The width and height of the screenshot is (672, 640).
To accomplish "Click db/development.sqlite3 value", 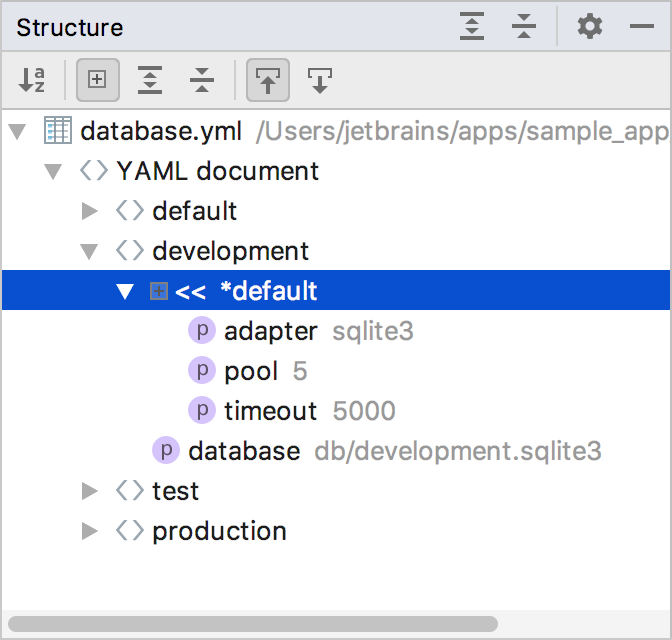I will 458,451.
